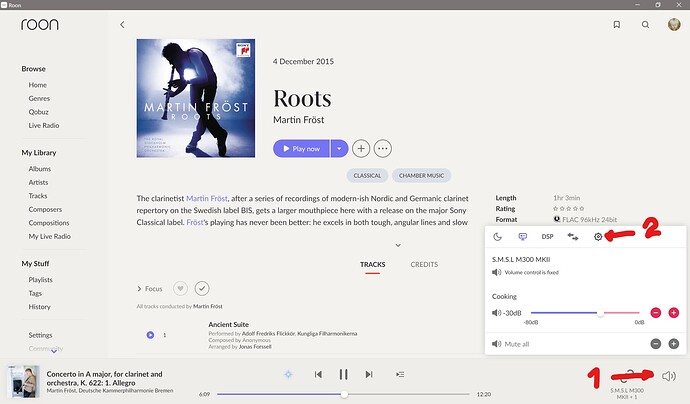Increase Cooking volume with red plus button
The height and width of the screenshot is (404, 690).
673,313
